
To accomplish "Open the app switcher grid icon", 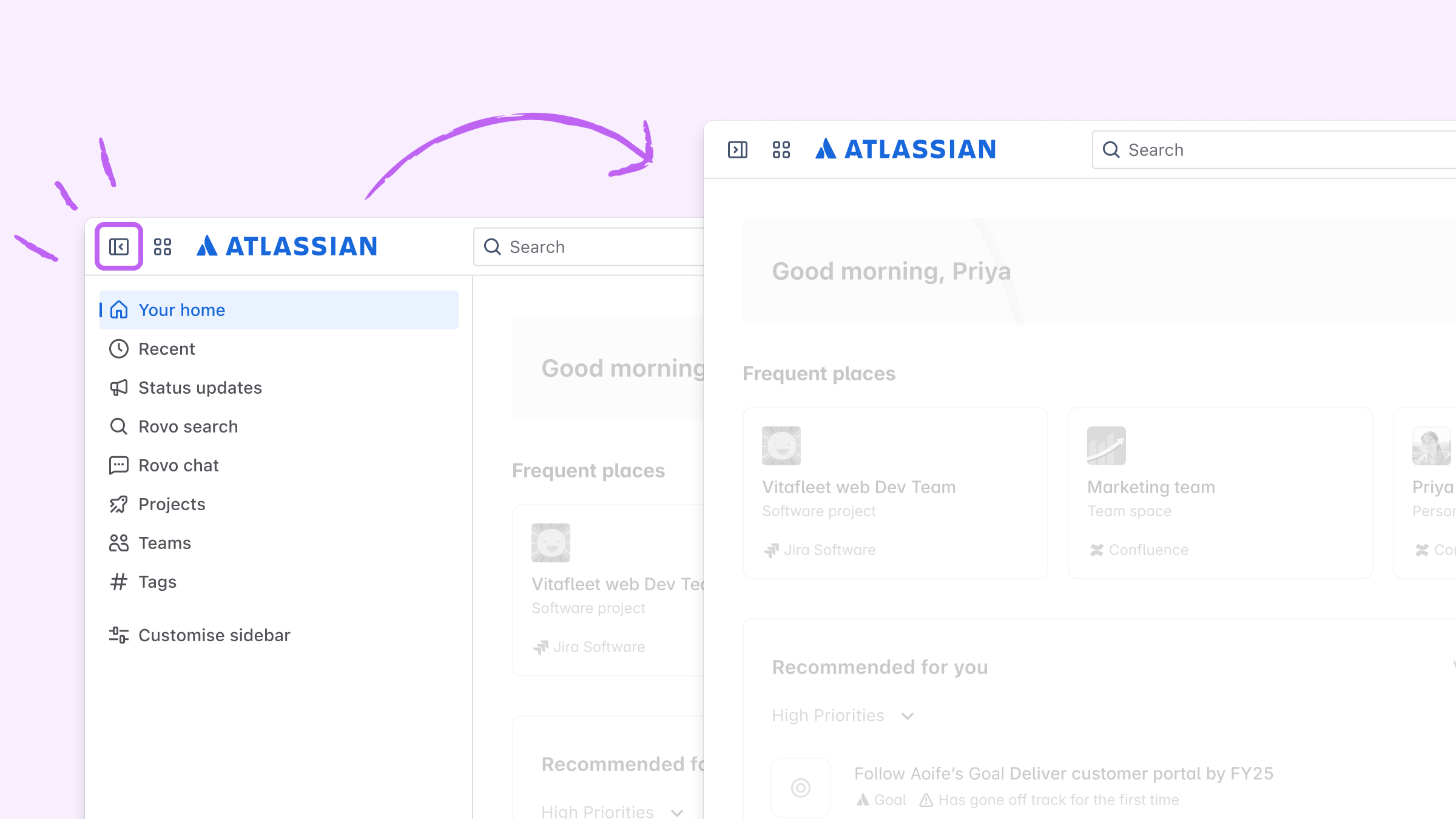I will pyautogui.click(x=163, y=246).
